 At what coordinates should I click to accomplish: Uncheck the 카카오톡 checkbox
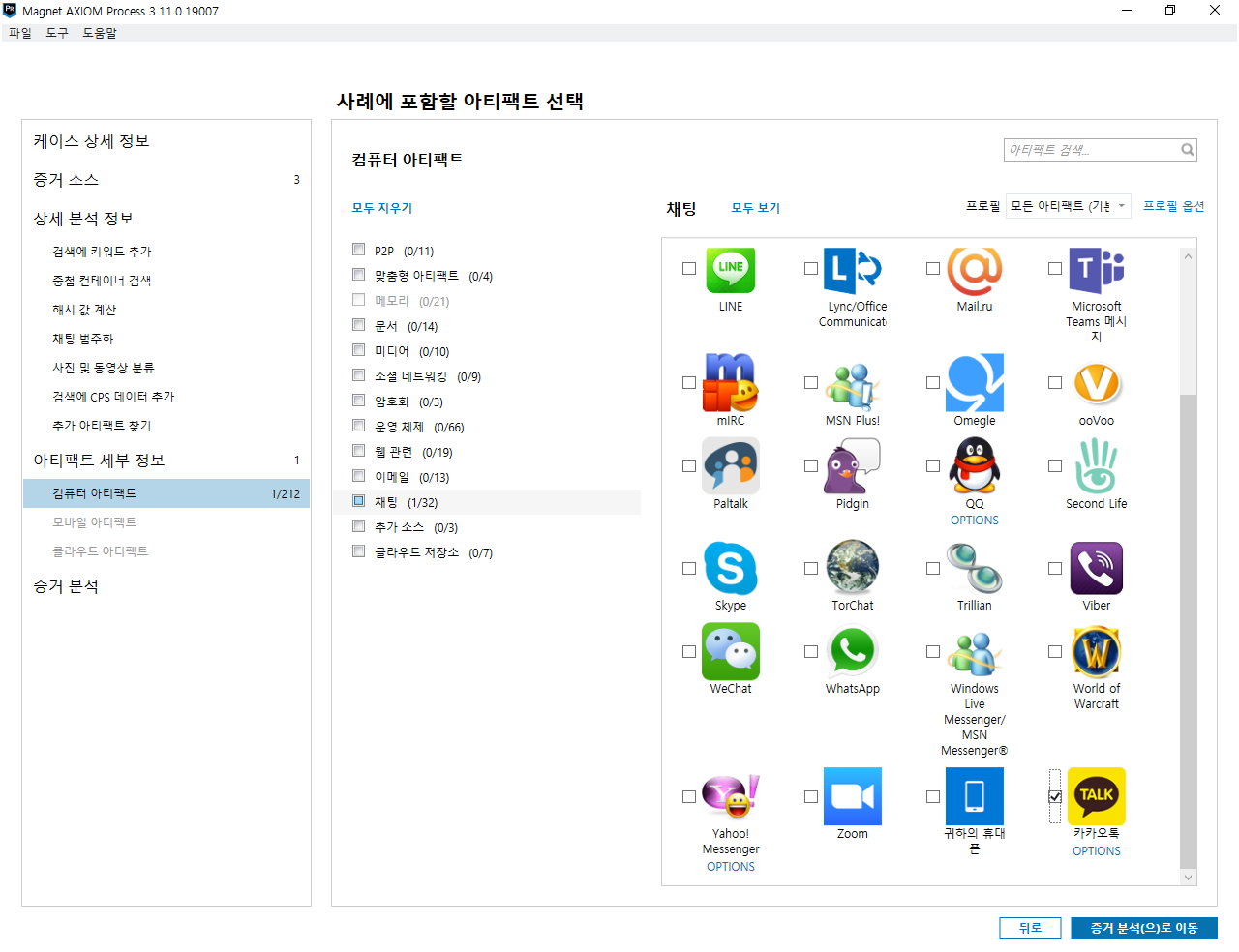click(1055, 797)
